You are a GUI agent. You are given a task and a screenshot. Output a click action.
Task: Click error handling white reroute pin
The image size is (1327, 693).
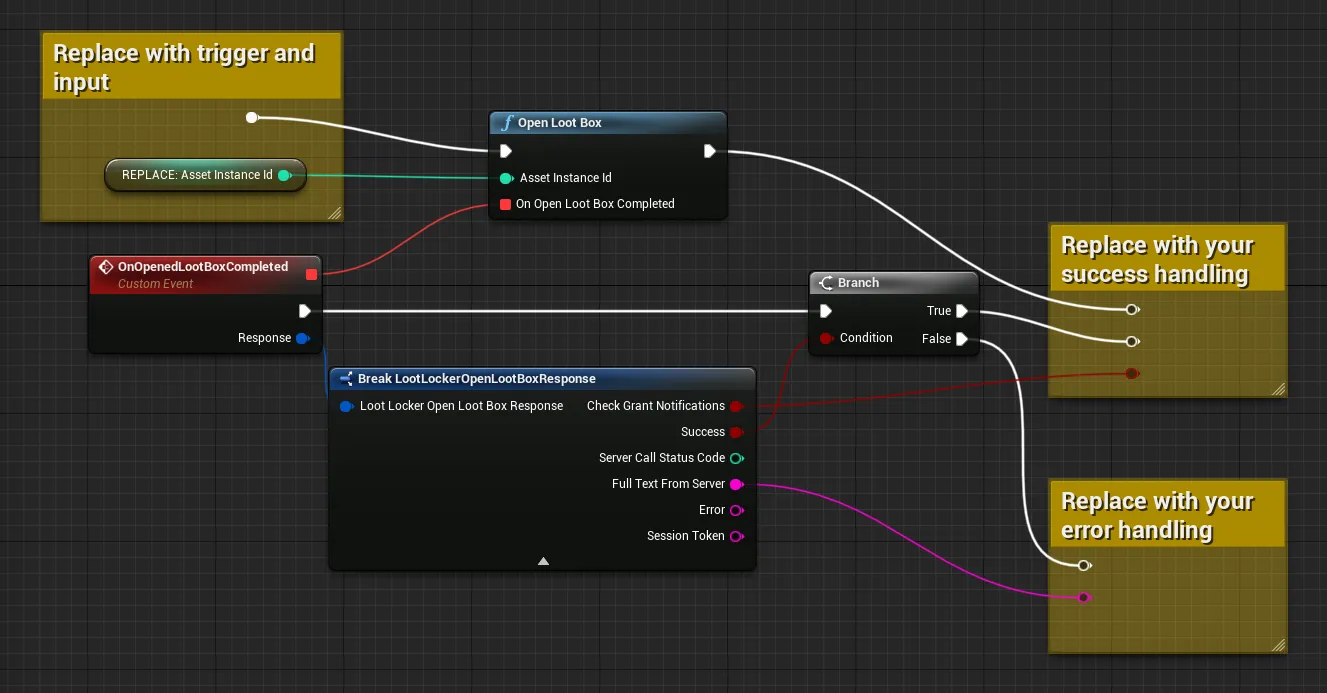1084,565
